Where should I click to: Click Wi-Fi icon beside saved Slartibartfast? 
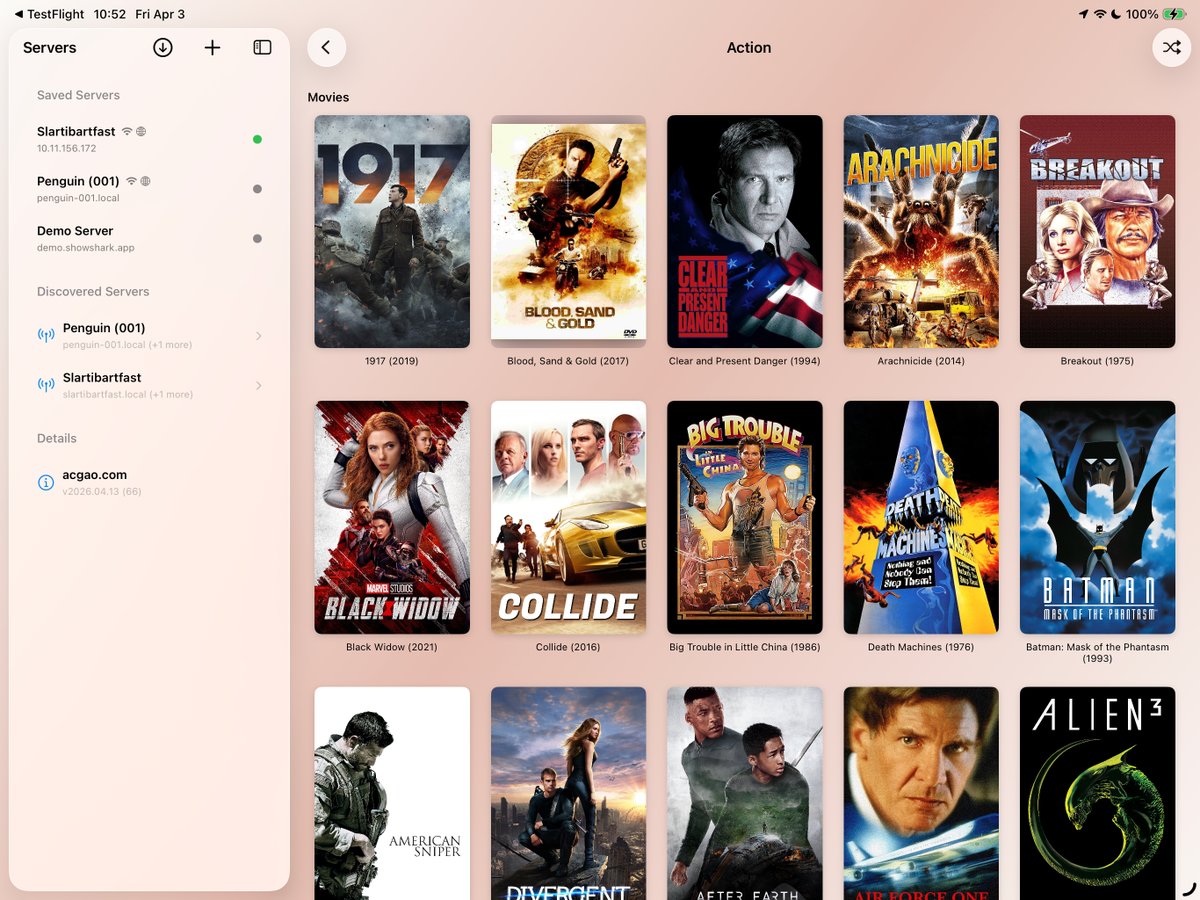(127, 132)
